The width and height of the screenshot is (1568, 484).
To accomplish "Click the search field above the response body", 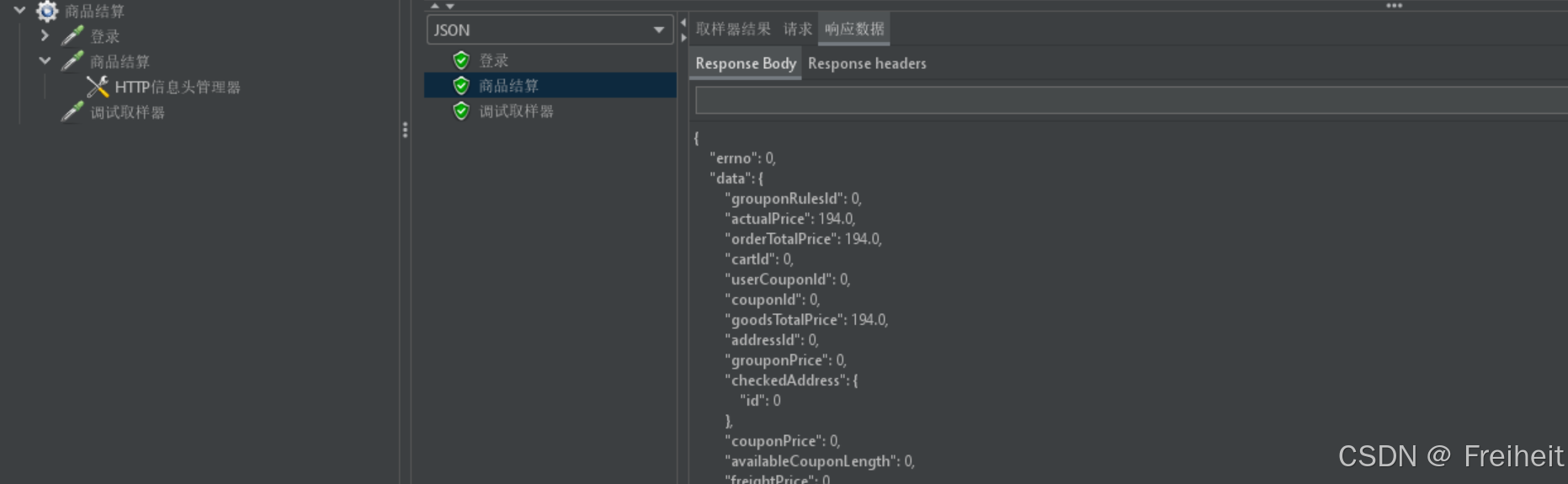I will click(1131, 99).
